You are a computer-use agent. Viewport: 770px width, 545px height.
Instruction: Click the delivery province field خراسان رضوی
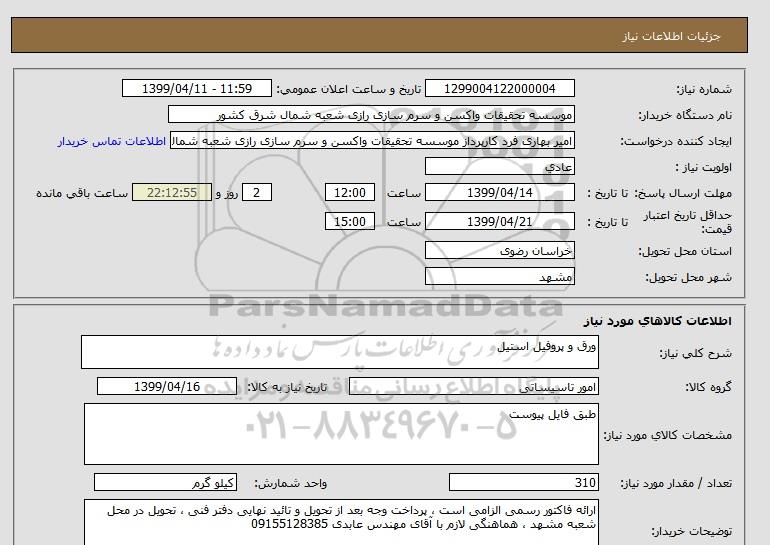click(499, 250)
